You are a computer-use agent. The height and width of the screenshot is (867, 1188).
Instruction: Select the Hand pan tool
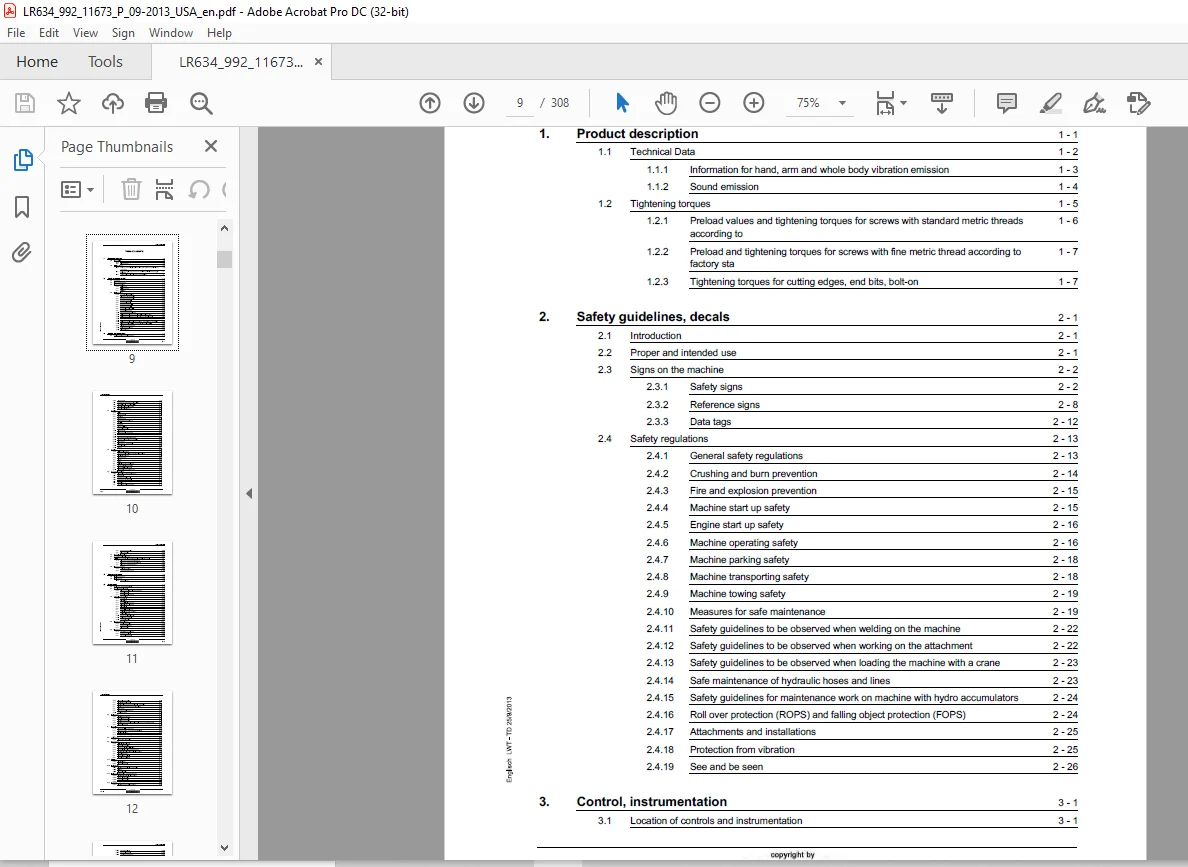pyautogui.click(x=666, y=103)
